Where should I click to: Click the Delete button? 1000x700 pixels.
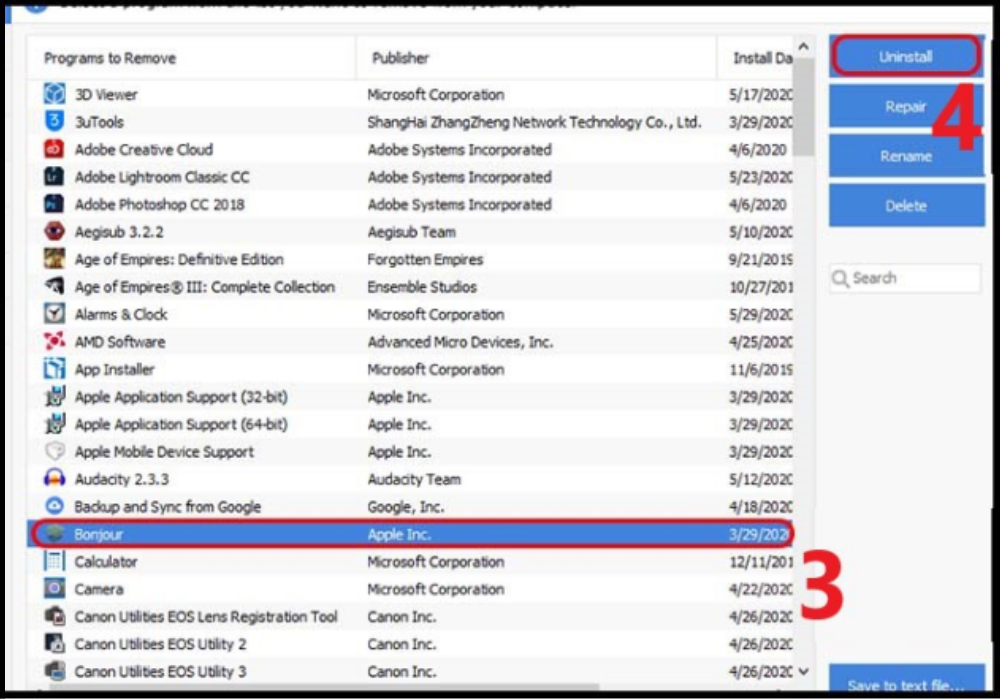click(906, 205)
